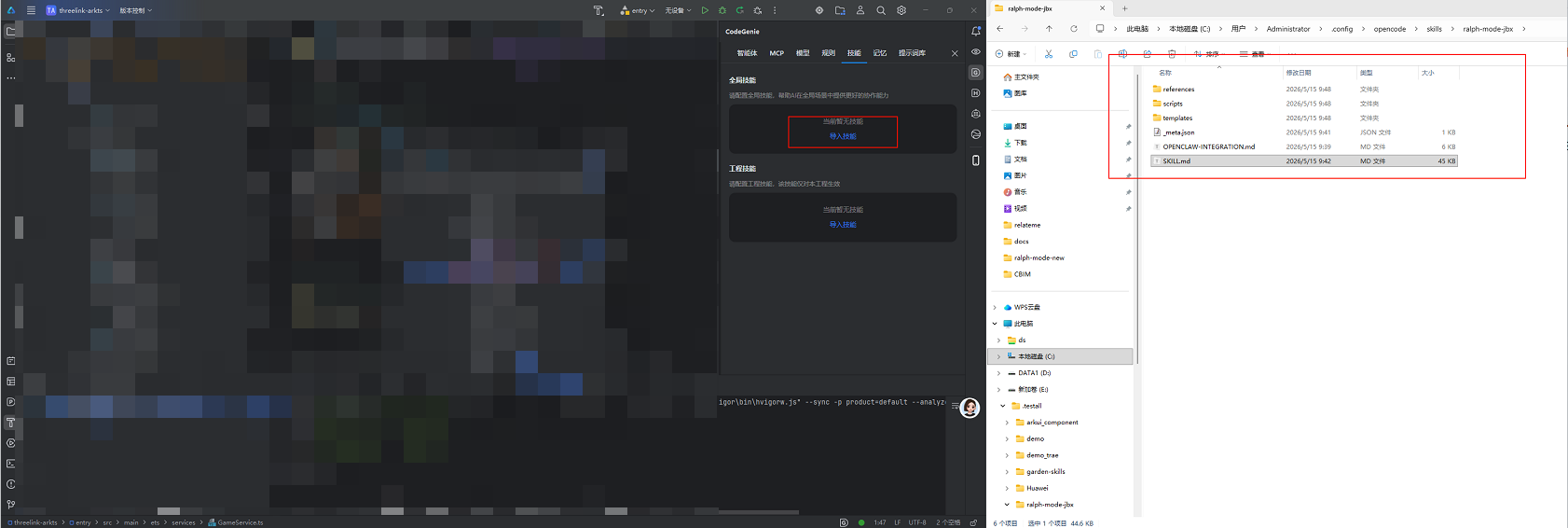The height and width of the screenshot is (528, 1568).
Task: Click the skills breadcrumb in Explorer address bar
Action: tap(1434, 29)
